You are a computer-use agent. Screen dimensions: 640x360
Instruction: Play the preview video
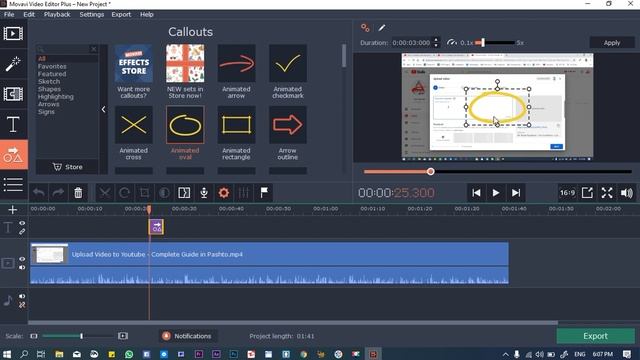tap(496, 193)
